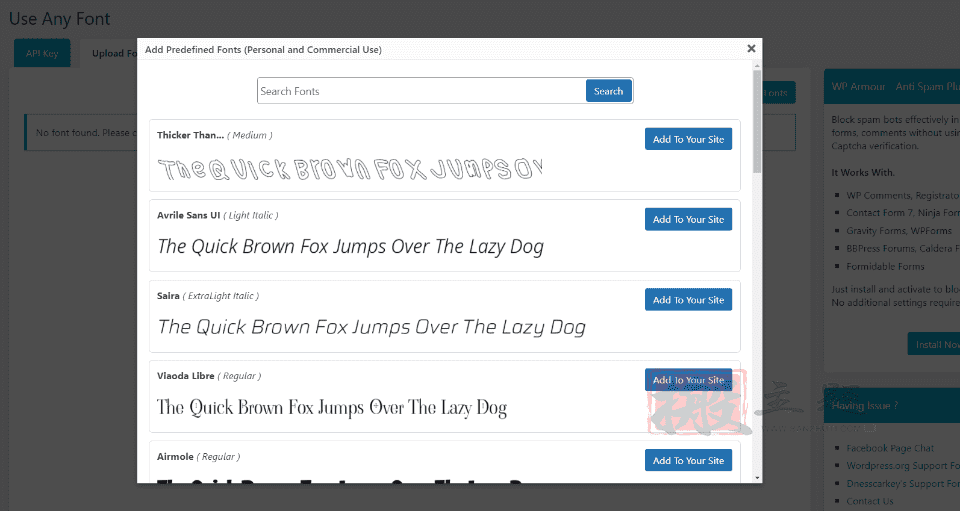Click the dialog scrollbar down arrow
960x511 pixels.
[x=757, y=478]
